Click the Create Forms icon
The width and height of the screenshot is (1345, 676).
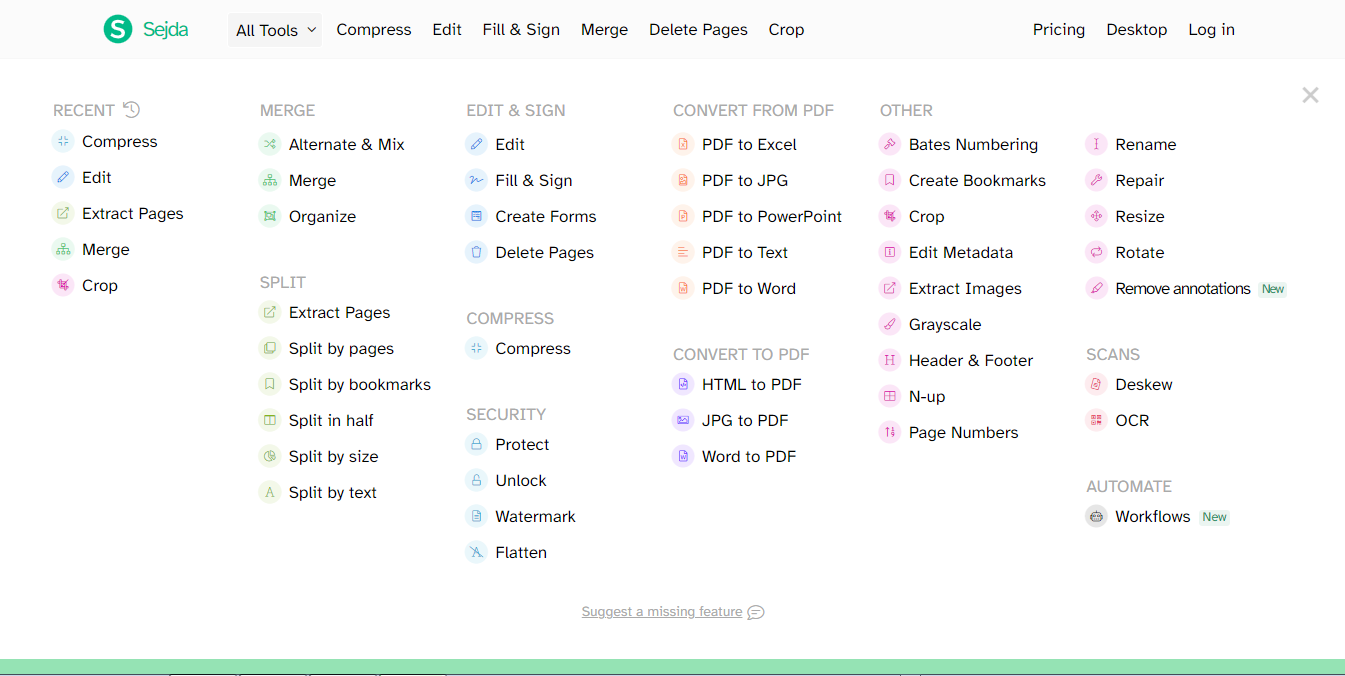(476, 216)
